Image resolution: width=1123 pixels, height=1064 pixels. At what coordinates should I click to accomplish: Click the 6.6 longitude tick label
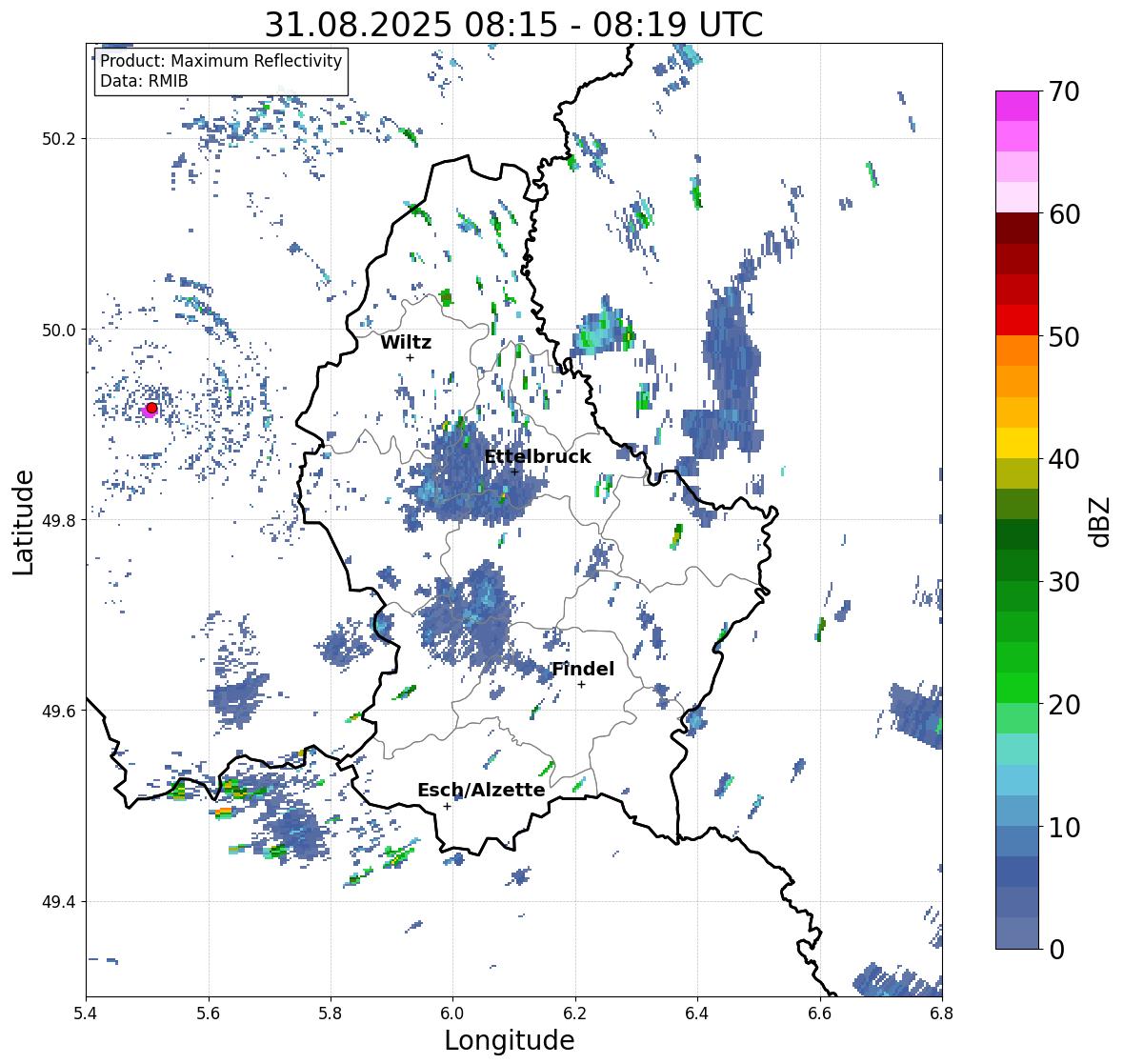point(819,1013)
